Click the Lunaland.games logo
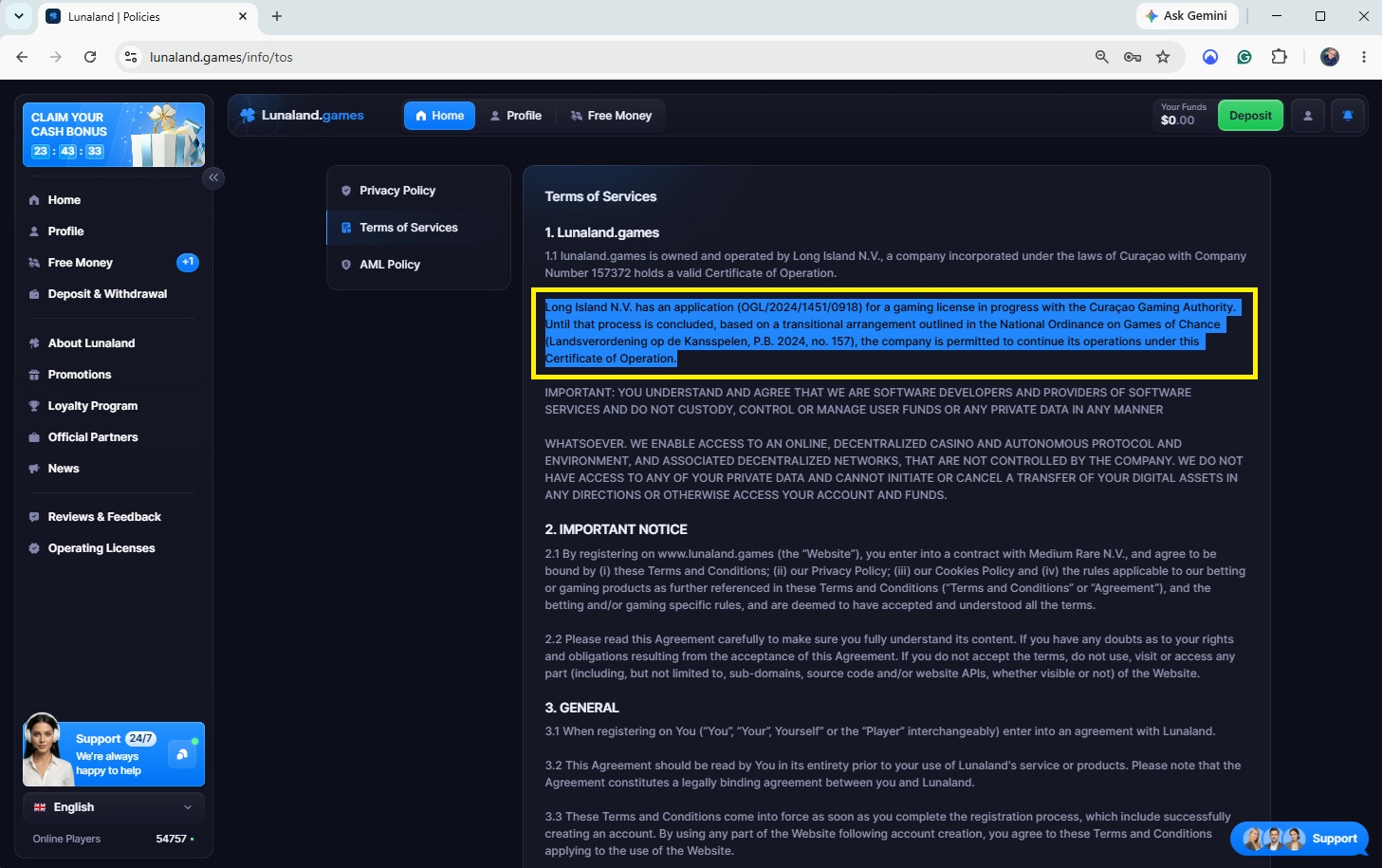Screen dimensions: 1382x868 tap(302, 116)
